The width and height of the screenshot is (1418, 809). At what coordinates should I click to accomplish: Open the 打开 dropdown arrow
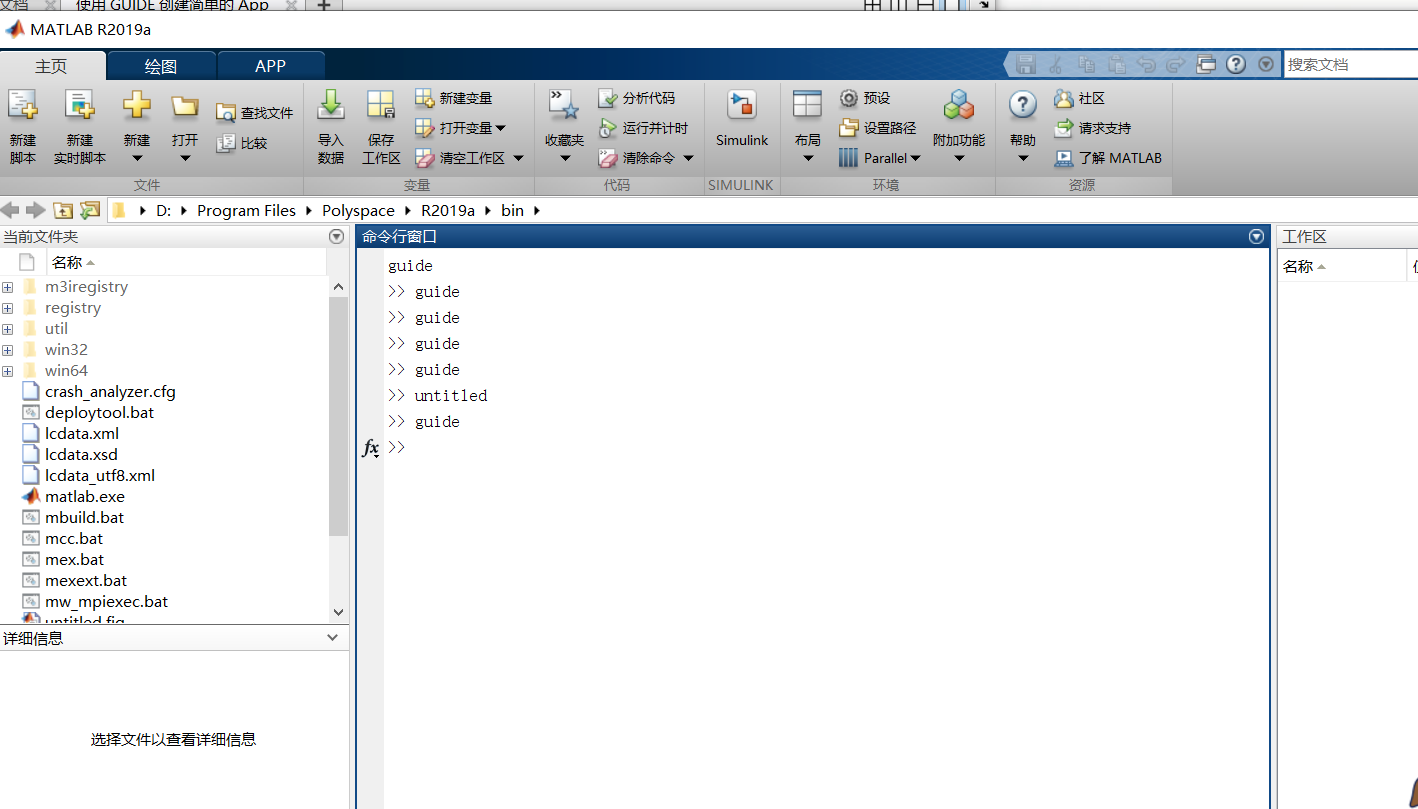185,158
